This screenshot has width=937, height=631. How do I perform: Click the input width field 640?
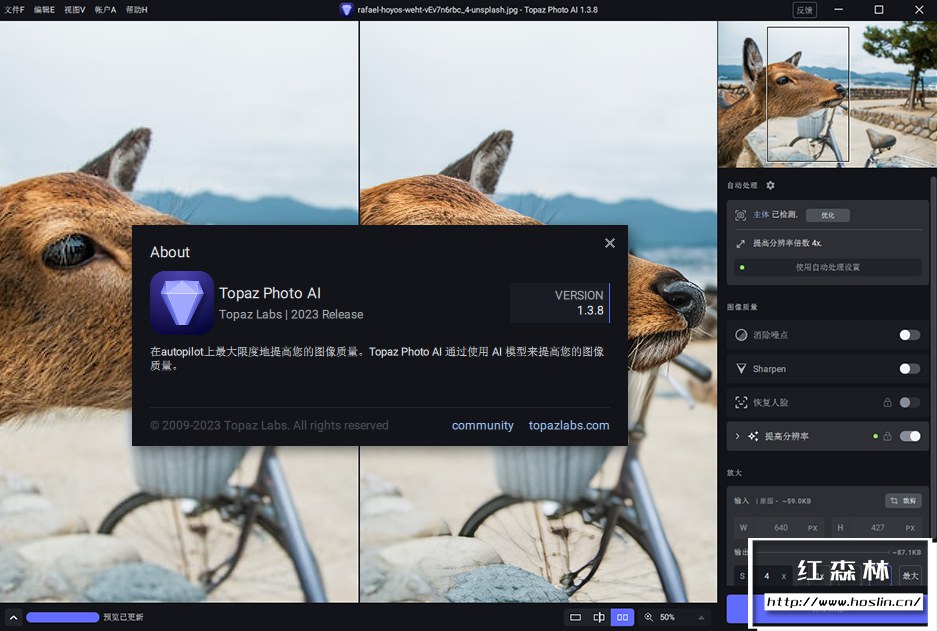tap(780, 528)
